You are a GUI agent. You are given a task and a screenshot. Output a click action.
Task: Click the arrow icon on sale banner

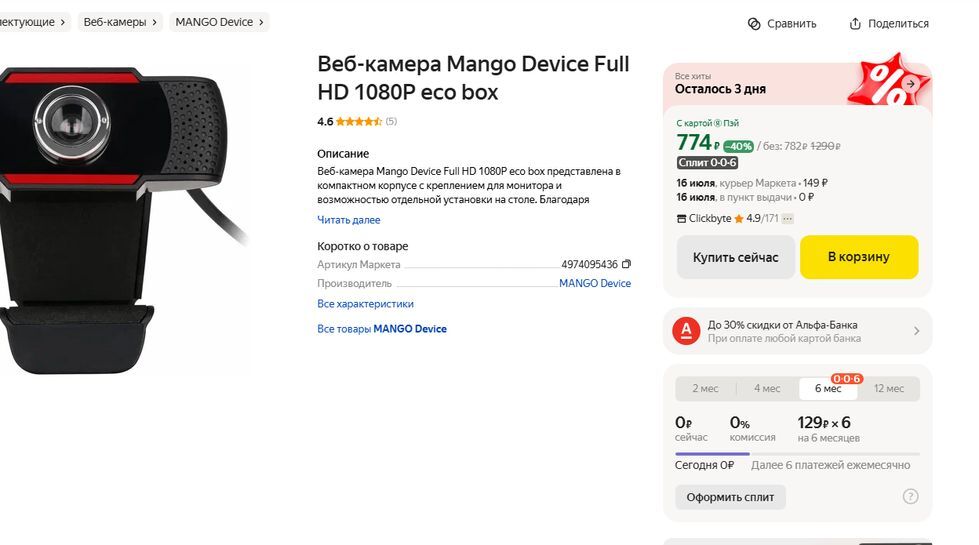(x=910, y=84)
